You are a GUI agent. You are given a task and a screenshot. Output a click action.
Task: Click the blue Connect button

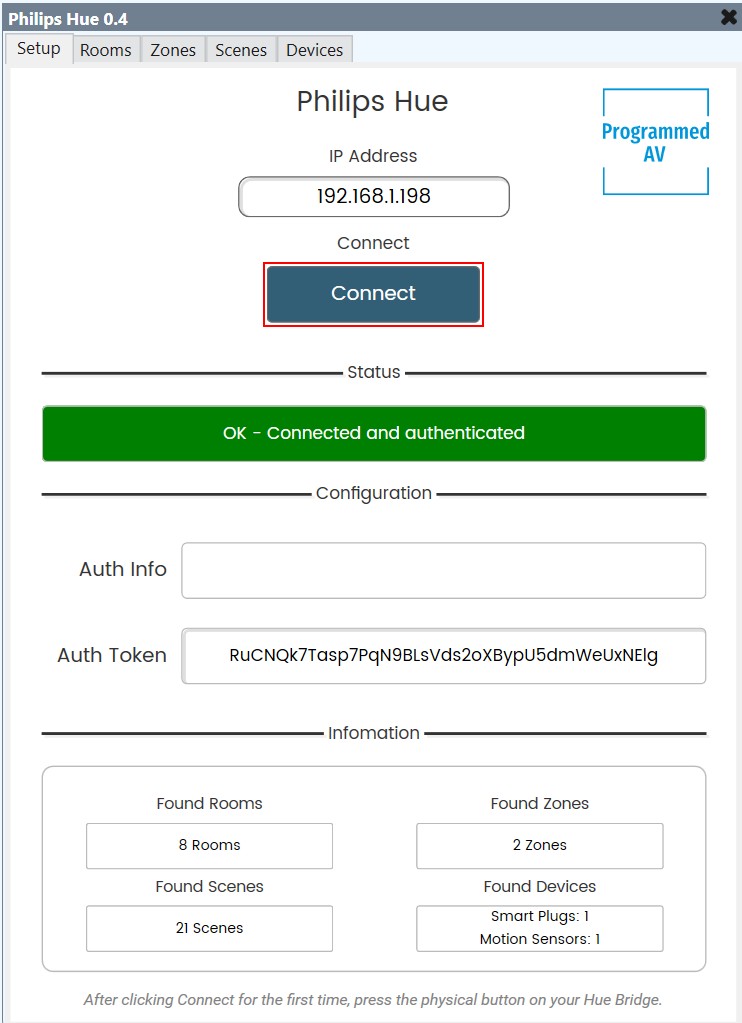pos(373,294)
